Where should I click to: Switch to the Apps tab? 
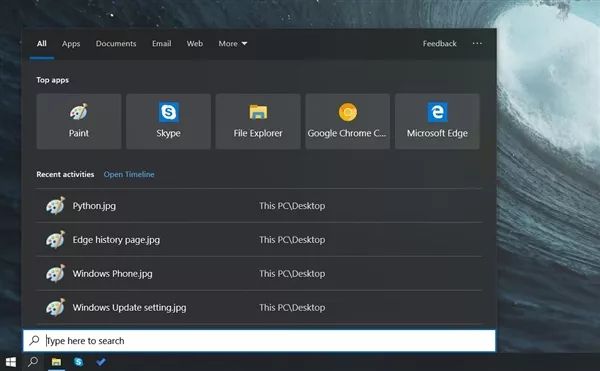71,44
